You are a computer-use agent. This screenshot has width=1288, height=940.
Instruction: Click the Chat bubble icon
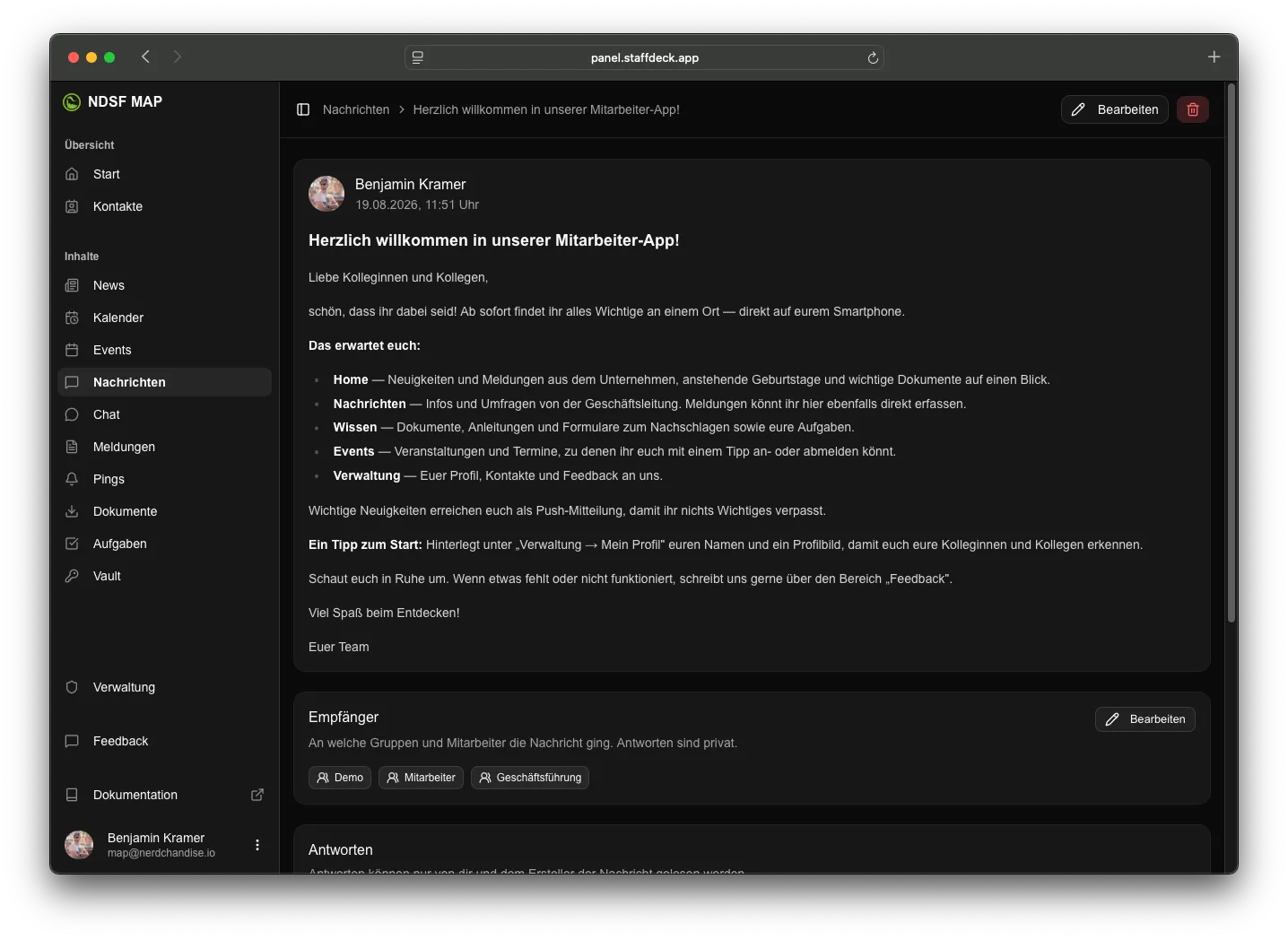pyautogui.click(x=72, y=414)
